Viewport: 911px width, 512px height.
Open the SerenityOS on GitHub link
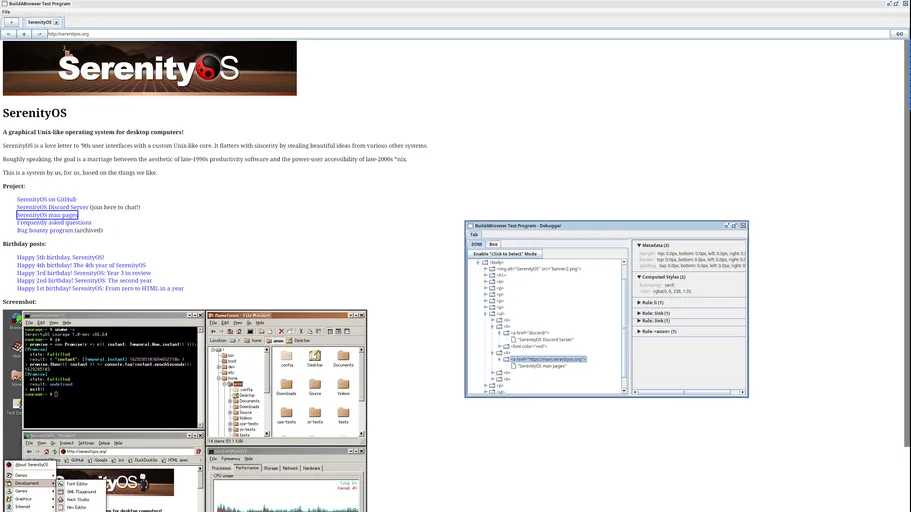[46, 199]
